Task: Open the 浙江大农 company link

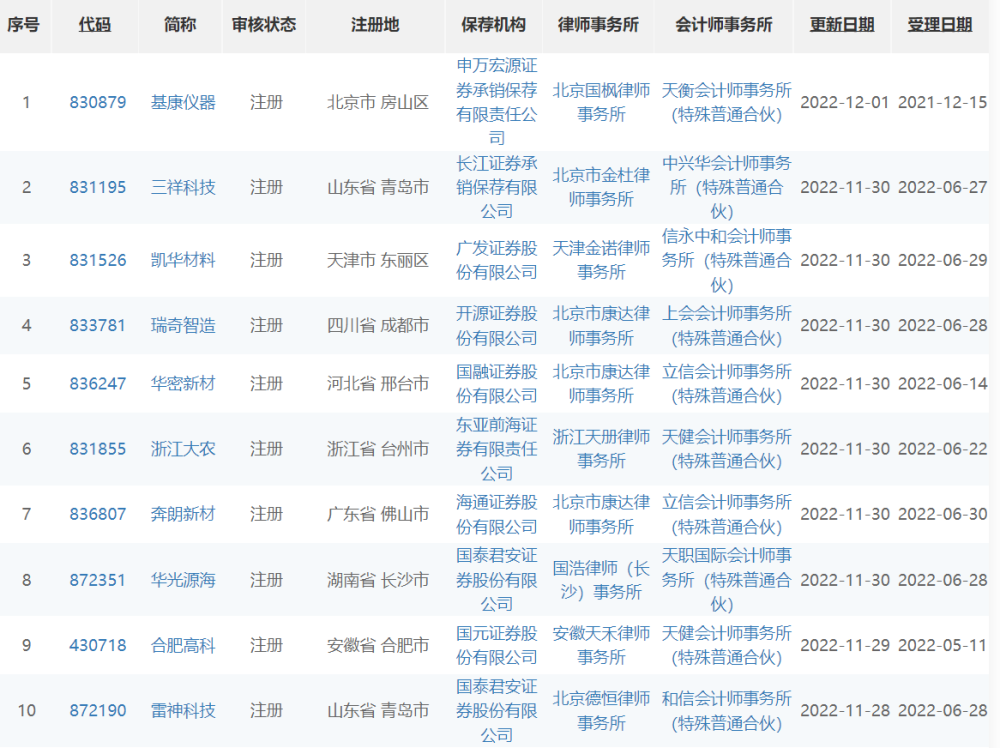Action: pos(183,449)
